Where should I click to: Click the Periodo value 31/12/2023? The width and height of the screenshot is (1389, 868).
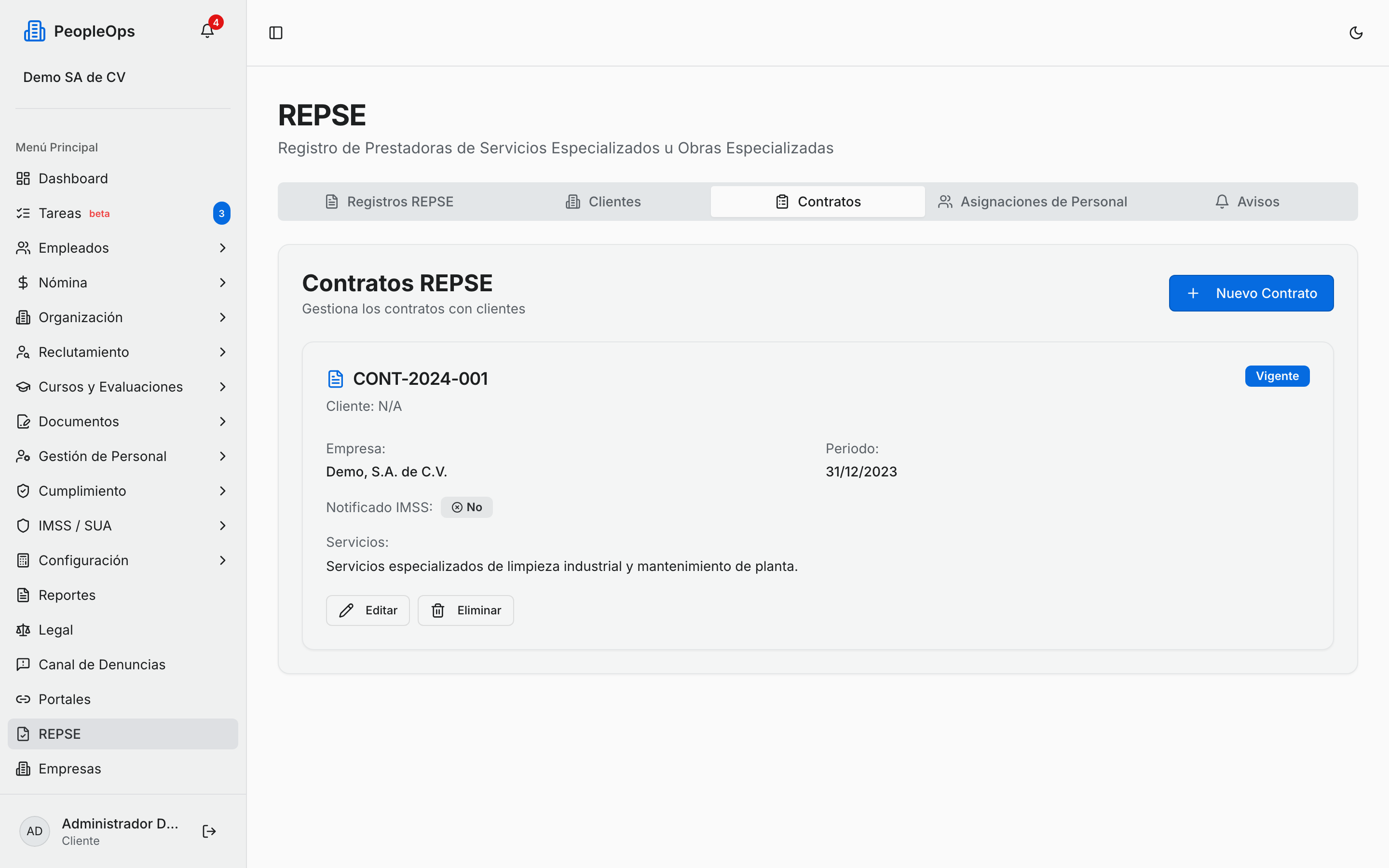[x=861, y=472]
